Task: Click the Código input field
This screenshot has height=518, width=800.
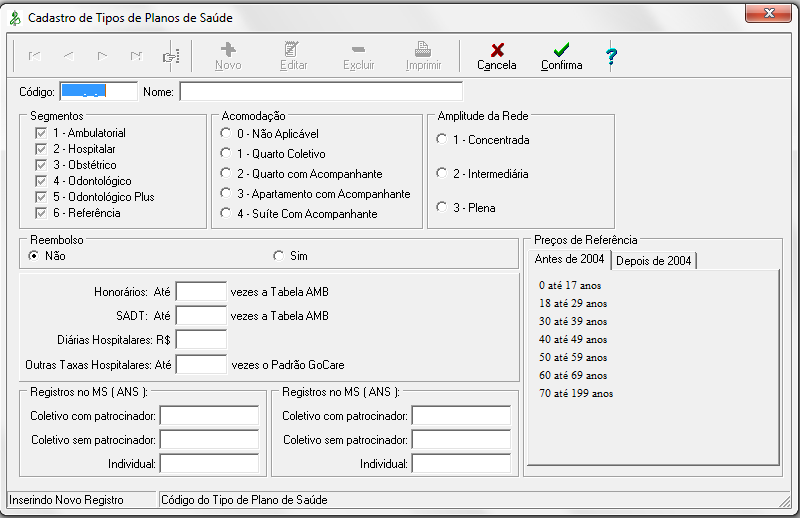Action: tap(99, 92)
